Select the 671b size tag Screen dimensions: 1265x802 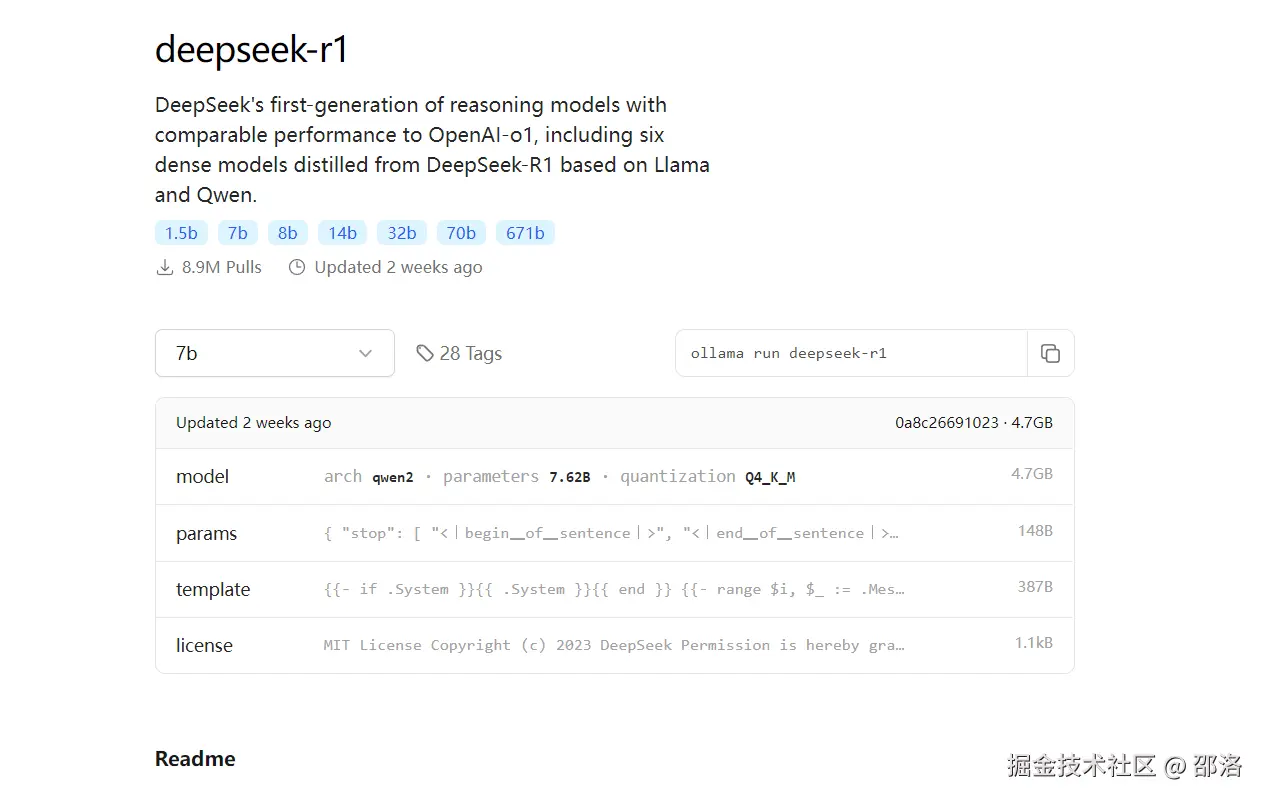(525, 233)
